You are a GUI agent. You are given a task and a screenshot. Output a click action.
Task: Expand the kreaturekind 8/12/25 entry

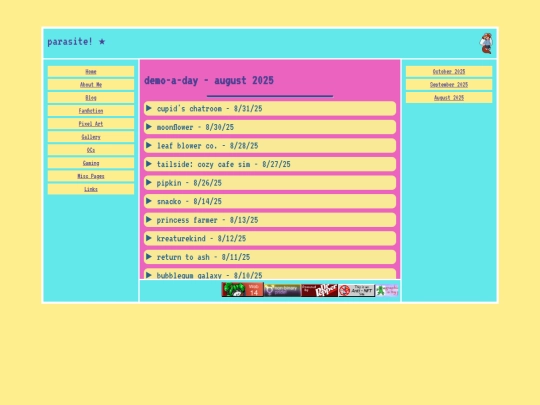click(x=270, y=239)
